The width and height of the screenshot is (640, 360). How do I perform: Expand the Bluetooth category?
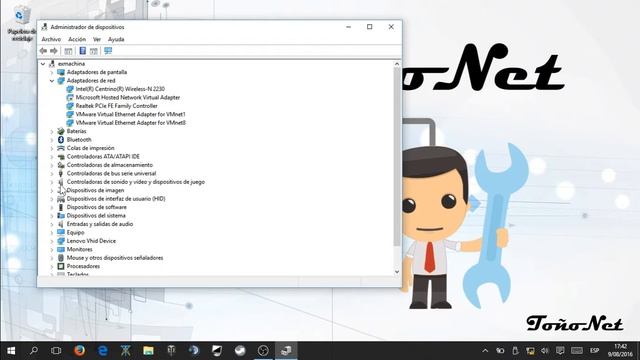[x=52, y=140]
